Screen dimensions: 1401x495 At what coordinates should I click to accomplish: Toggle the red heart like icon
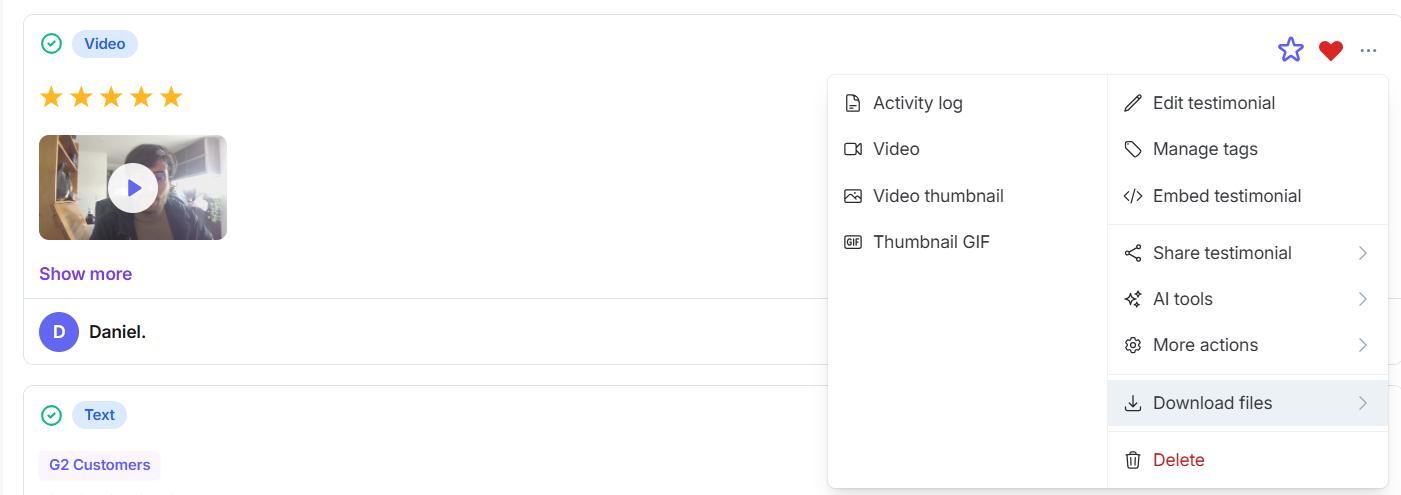(x=1330, y=50)
